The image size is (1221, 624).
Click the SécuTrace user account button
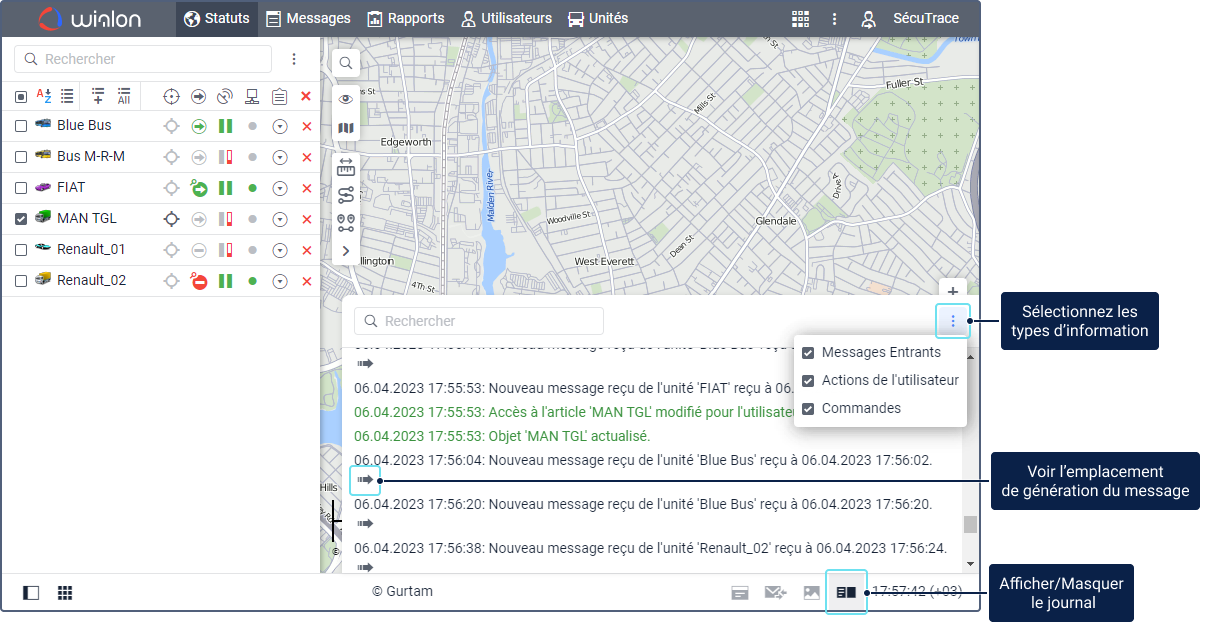point(910,19)
